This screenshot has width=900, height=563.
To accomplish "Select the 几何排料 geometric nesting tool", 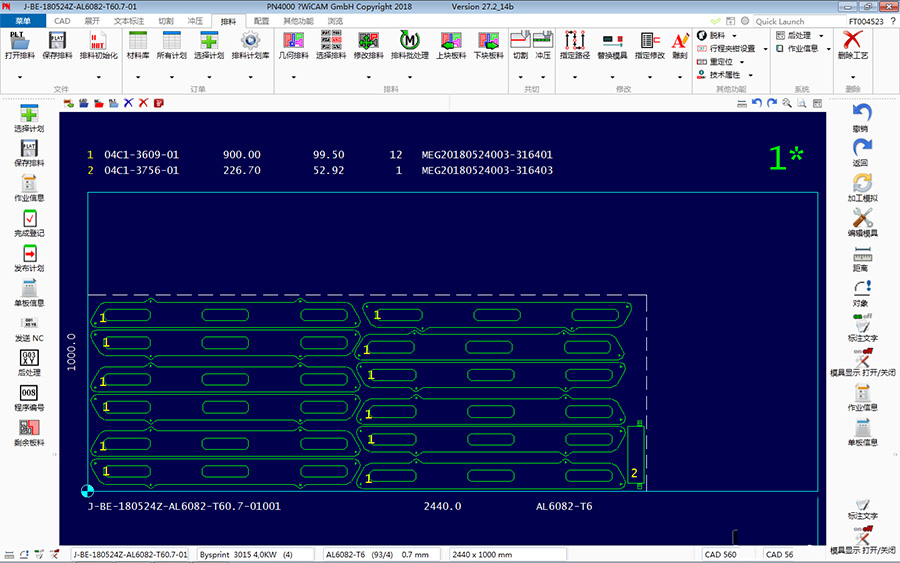I will pos(293,41).
